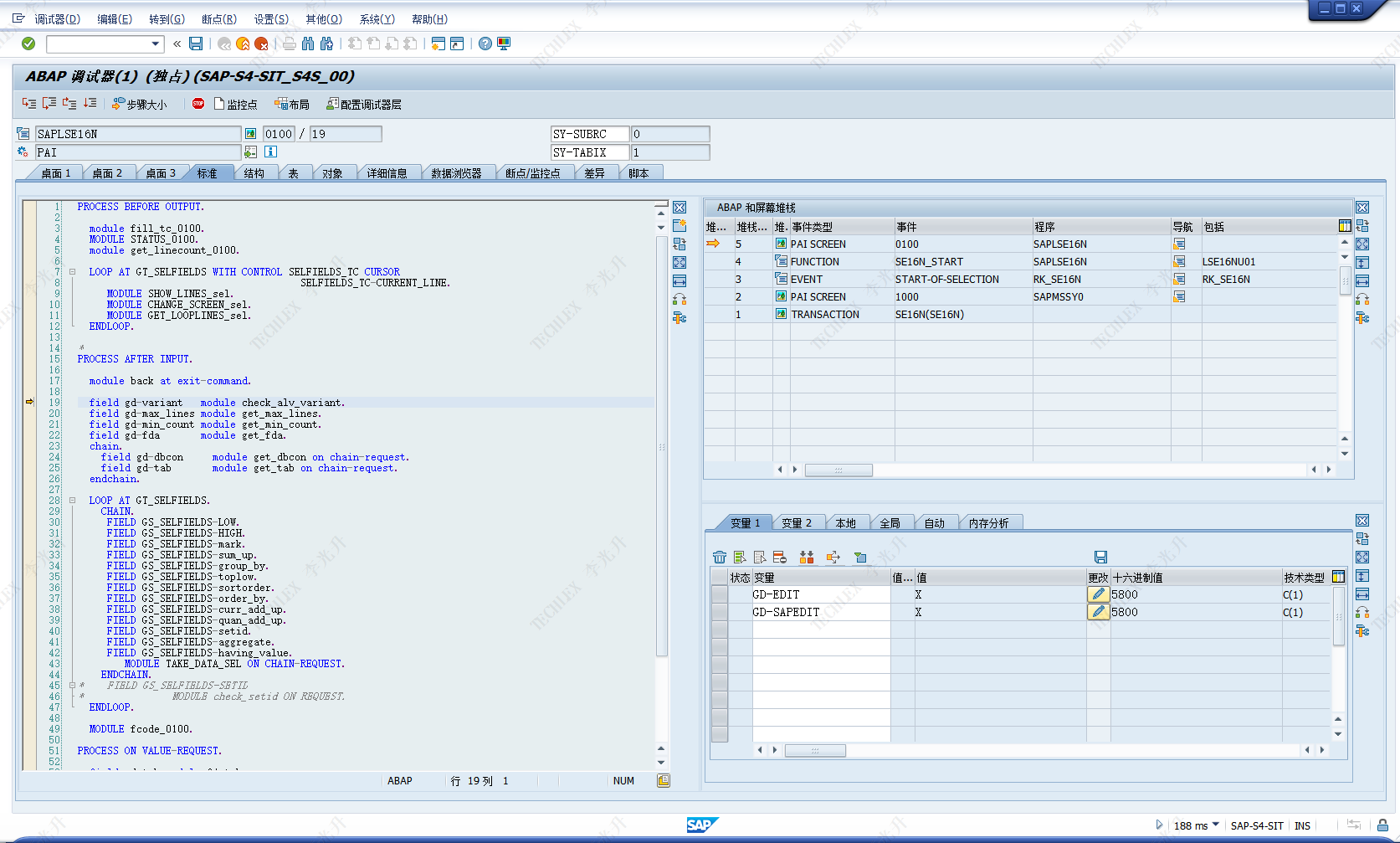Screen dimensions: 1400x843
Task: Click the horizontal scrollbar thumb in the stack panel
Action: (x=838, y=470)
